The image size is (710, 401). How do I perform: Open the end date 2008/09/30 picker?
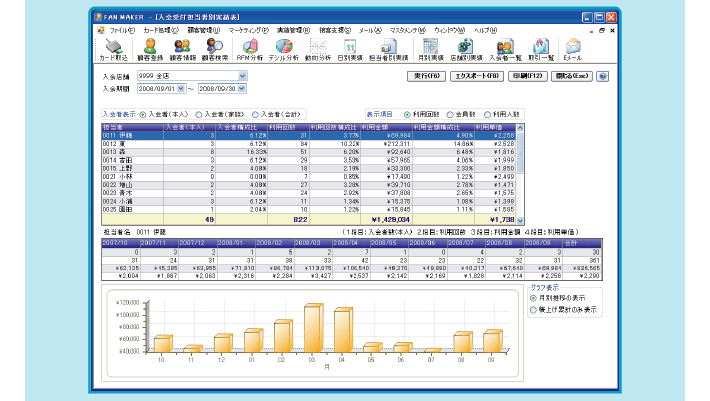coord(242,89)
